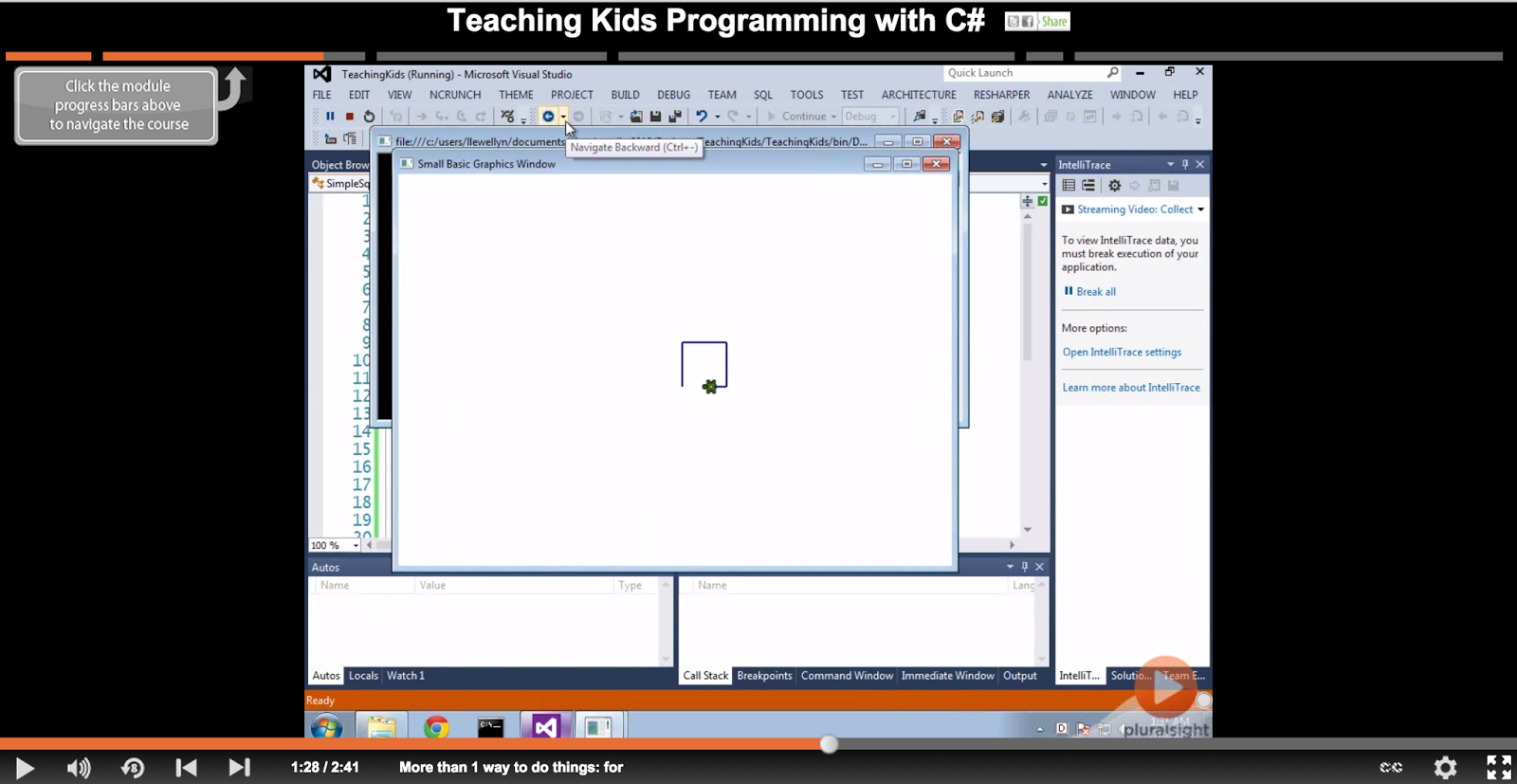1517x784 pixels.
Task: Click the Facebook share icon near the title
Action: pos(1028,22)
